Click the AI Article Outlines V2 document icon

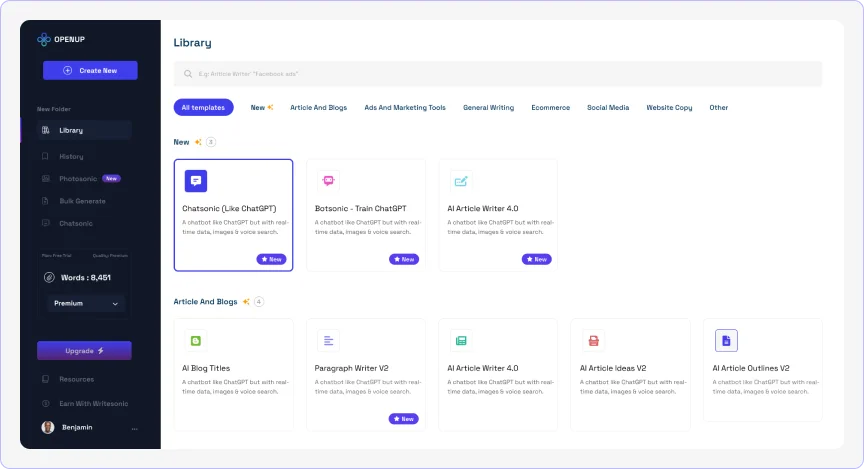[726, 341]
